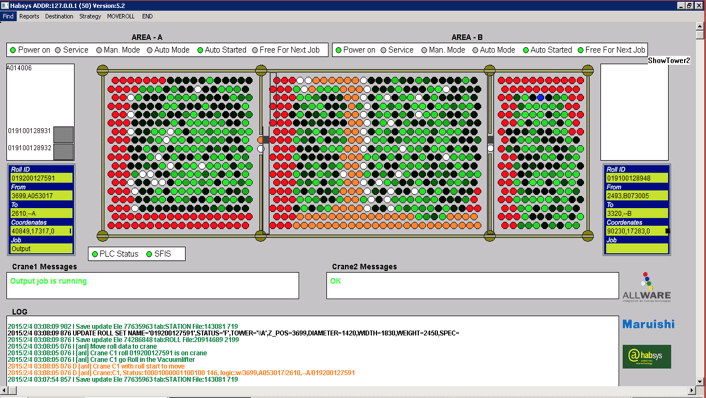Click the MOVEROLL menu item
The width and height of the screenshot is (706, 398).
[121, 16]
